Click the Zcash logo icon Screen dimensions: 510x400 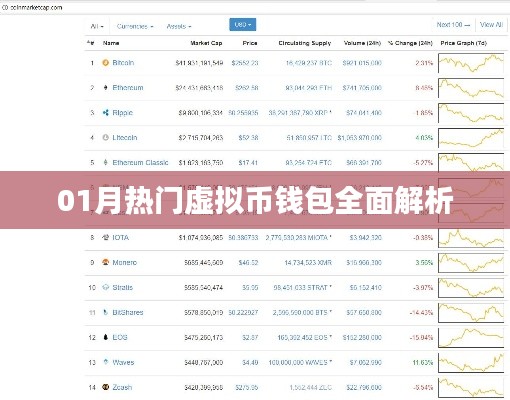tap(106, 387)
